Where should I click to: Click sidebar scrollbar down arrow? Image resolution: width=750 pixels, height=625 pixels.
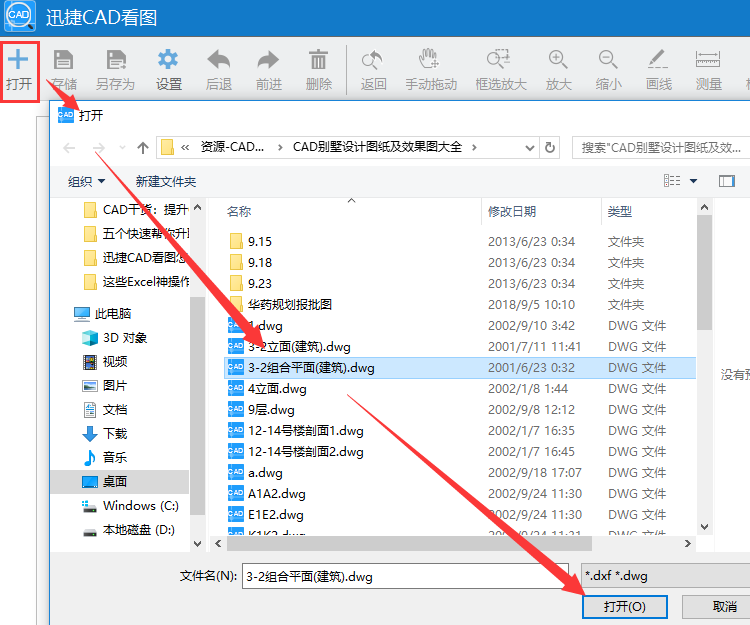tap(197, 543)
